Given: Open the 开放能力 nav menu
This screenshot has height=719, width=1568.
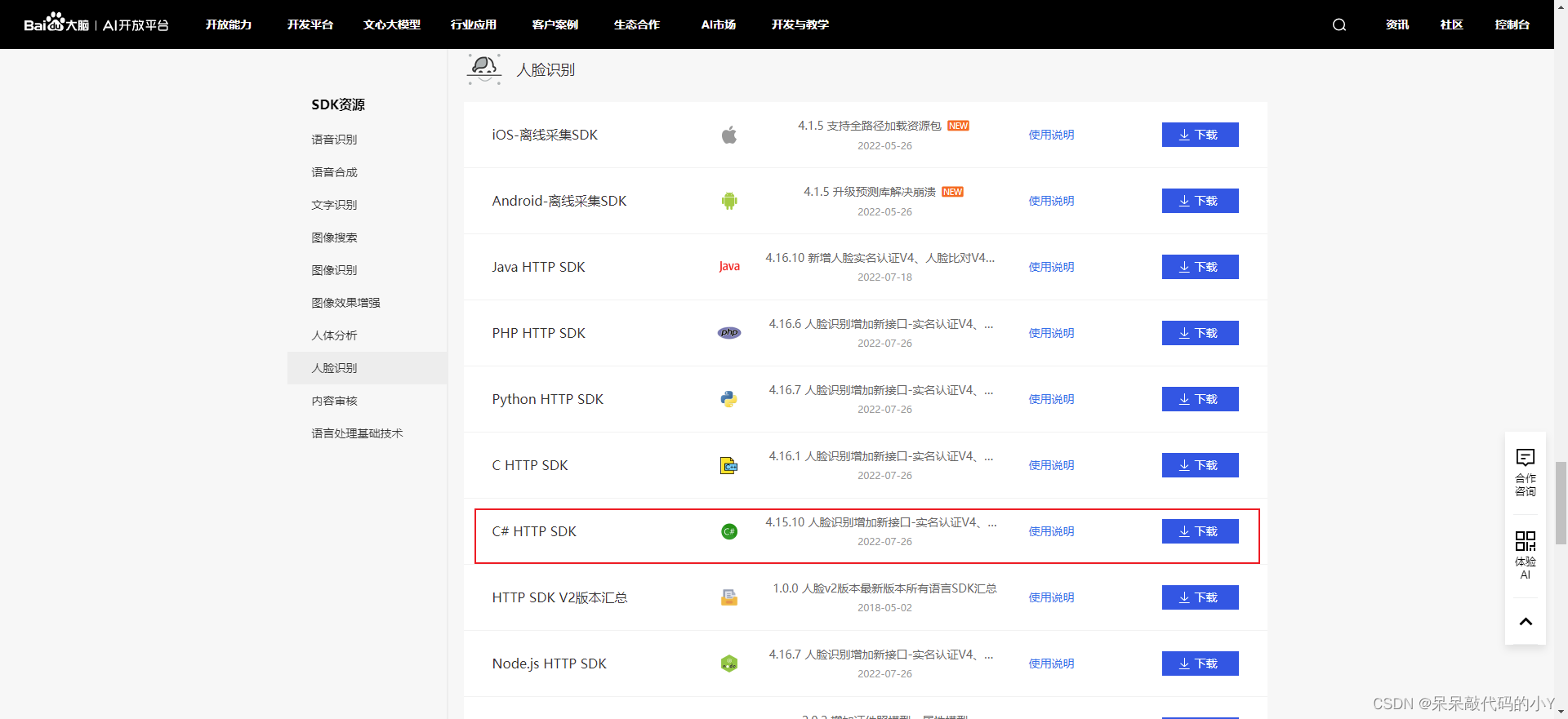Looking at the screenshot, I should pyautogui.click(x=229, y=24).
